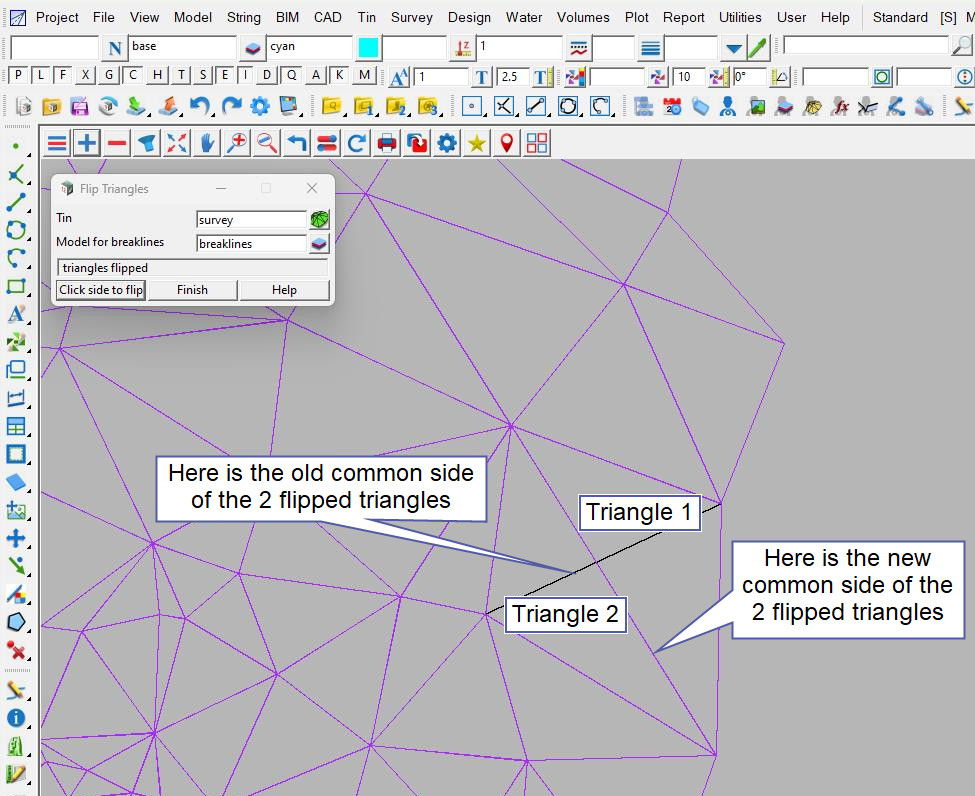Open the tin selection list icon

tap(319, 220)
